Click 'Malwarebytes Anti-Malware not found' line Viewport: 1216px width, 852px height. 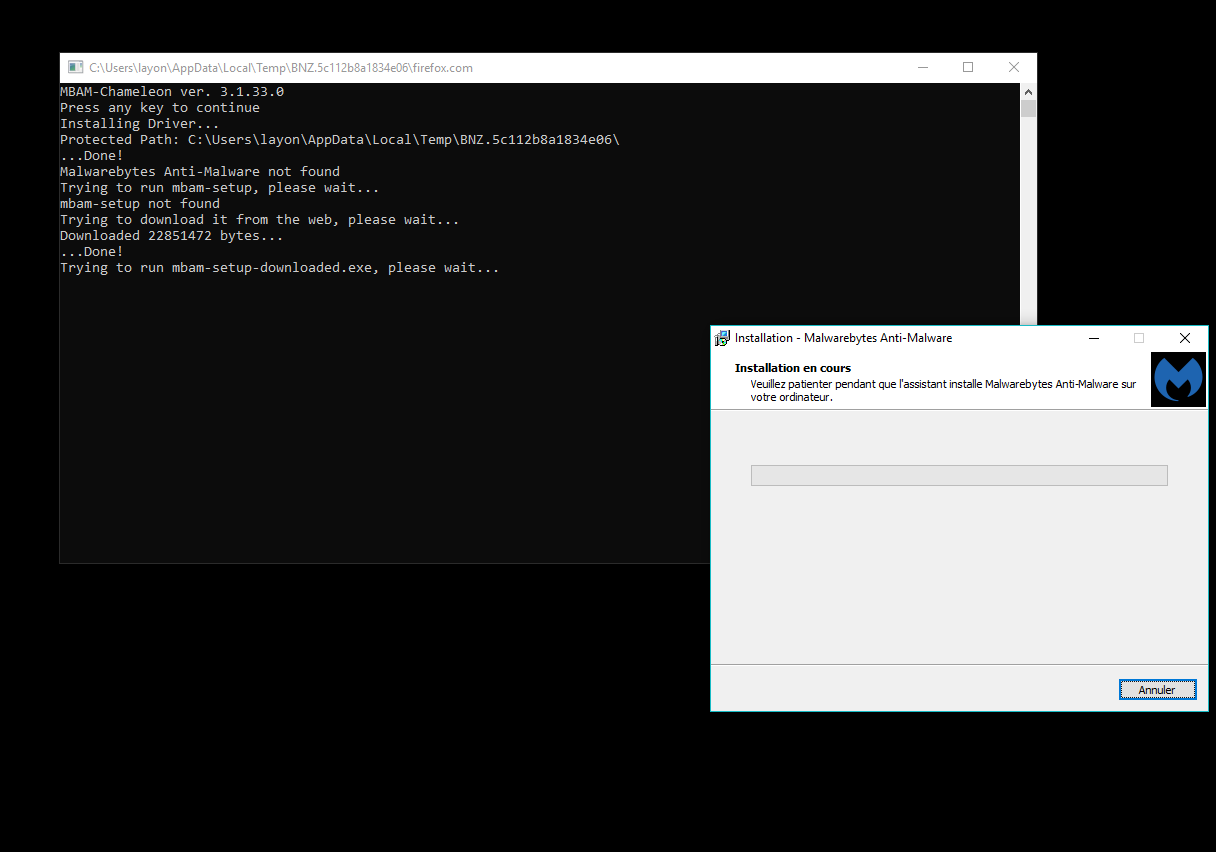point(200,172)
